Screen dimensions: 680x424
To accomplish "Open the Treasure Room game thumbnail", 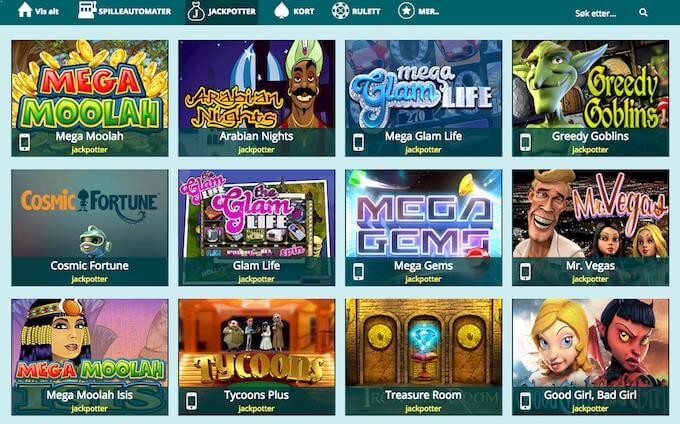I will click(424, 357).
